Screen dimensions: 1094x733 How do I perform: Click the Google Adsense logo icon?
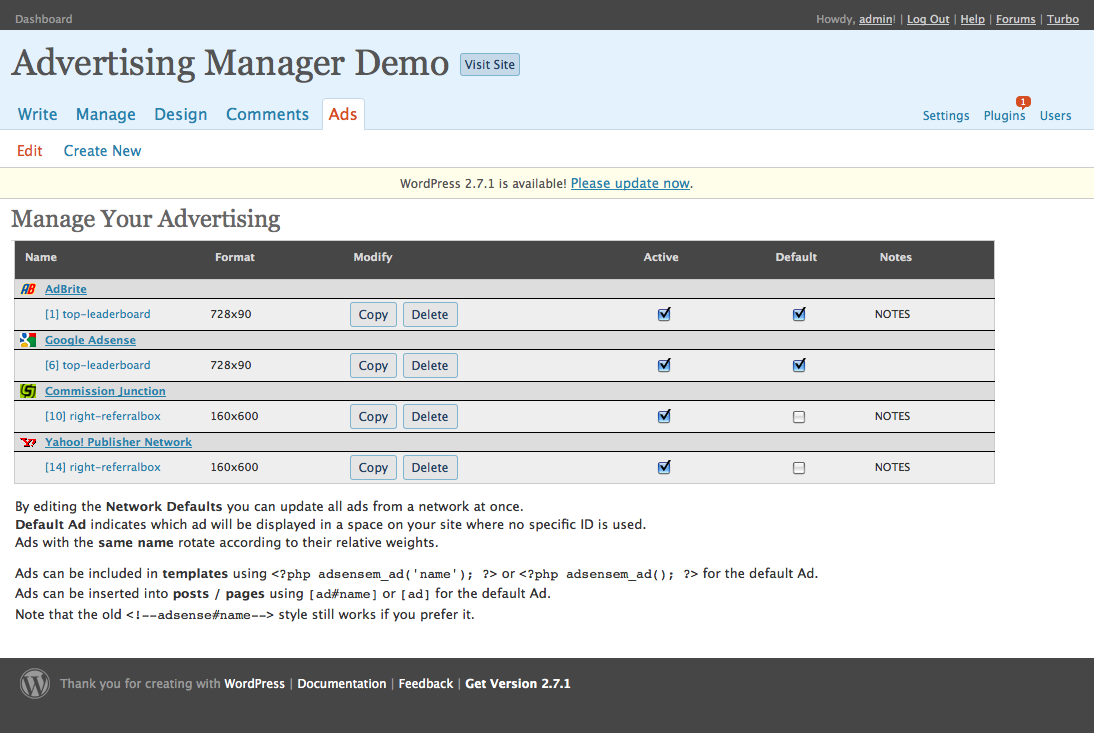(x=28, y=340)
